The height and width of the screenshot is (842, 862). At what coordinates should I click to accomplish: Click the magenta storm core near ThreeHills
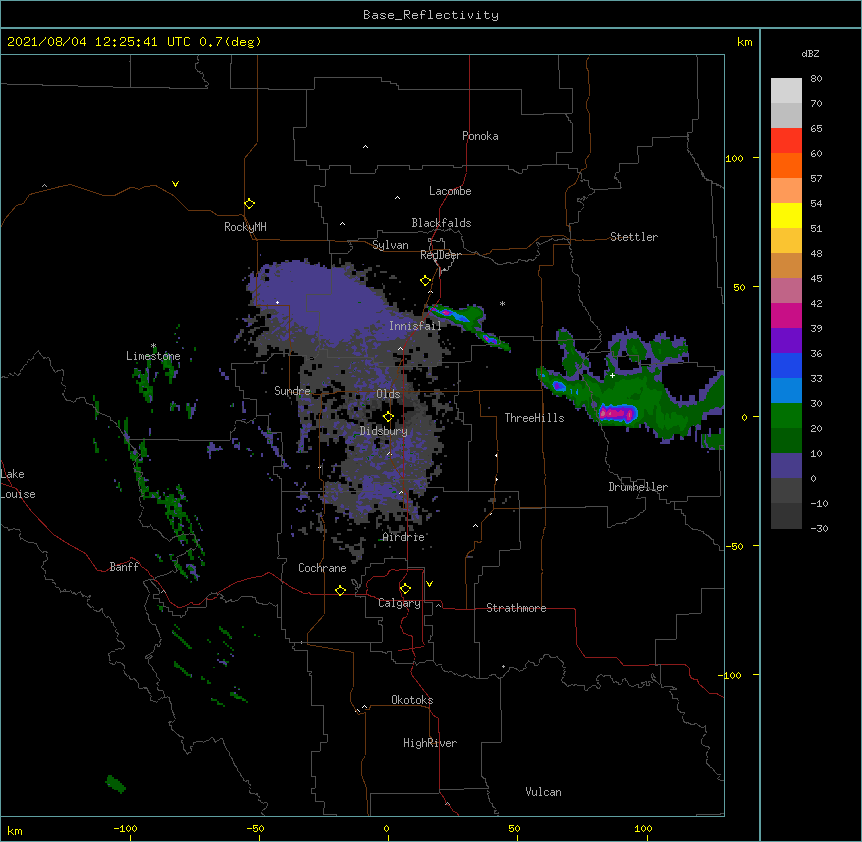617,413
